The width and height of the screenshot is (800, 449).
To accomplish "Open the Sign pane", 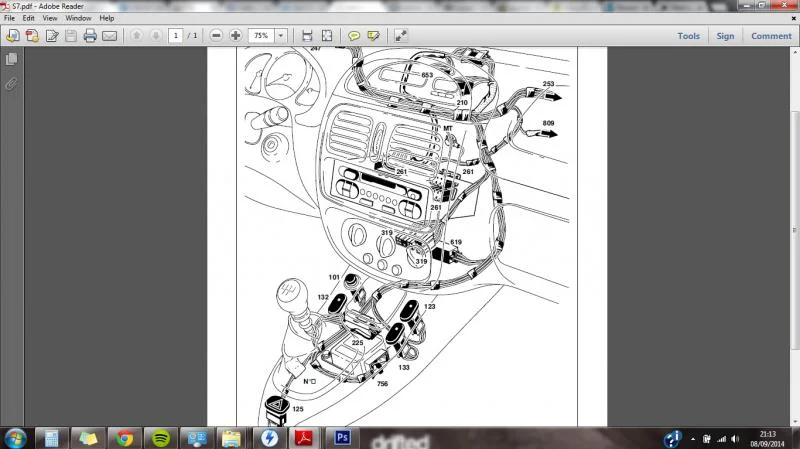I will [x=725, y=36].
